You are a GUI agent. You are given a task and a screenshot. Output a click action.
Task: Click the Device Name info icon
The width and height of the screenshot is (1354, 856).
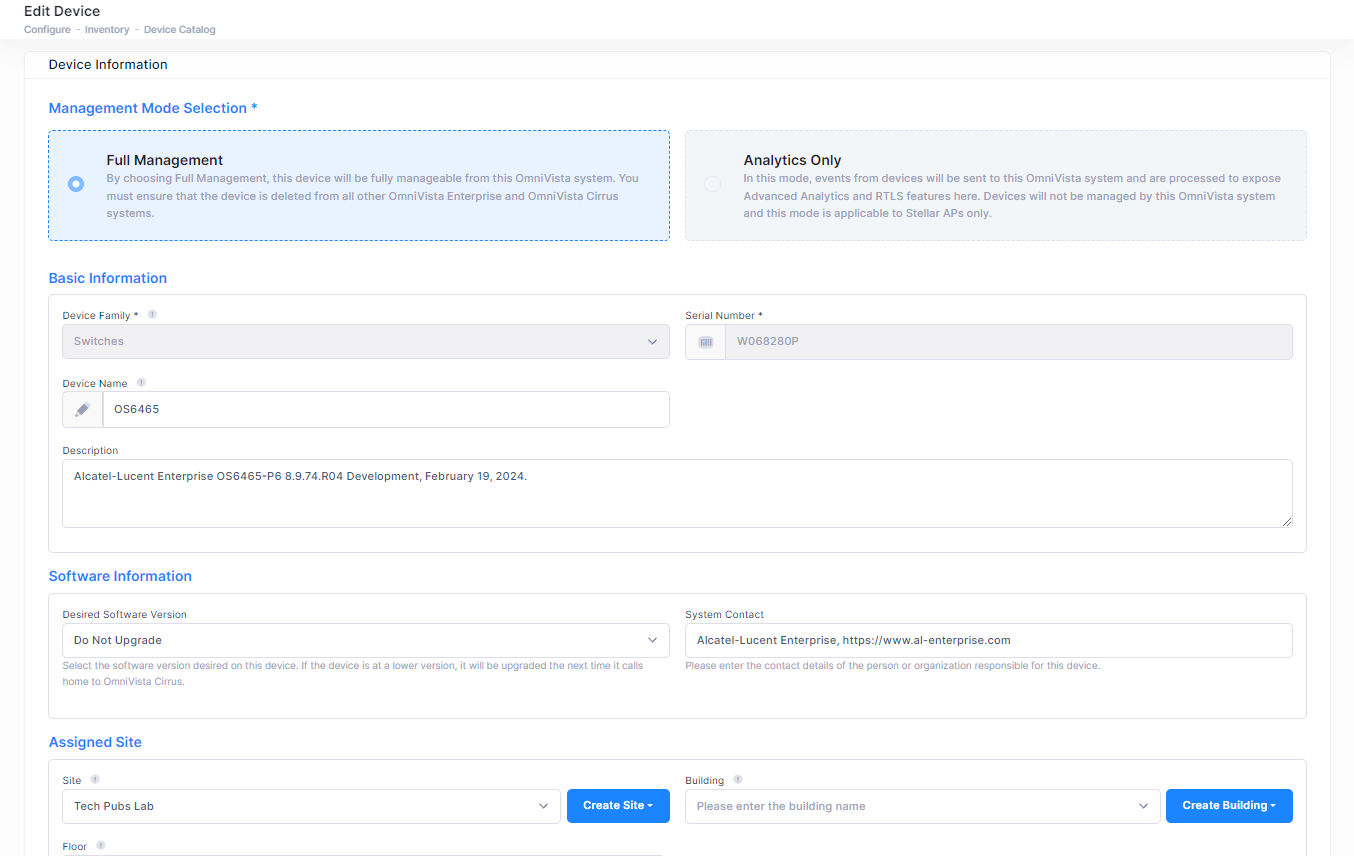[141, 382]
